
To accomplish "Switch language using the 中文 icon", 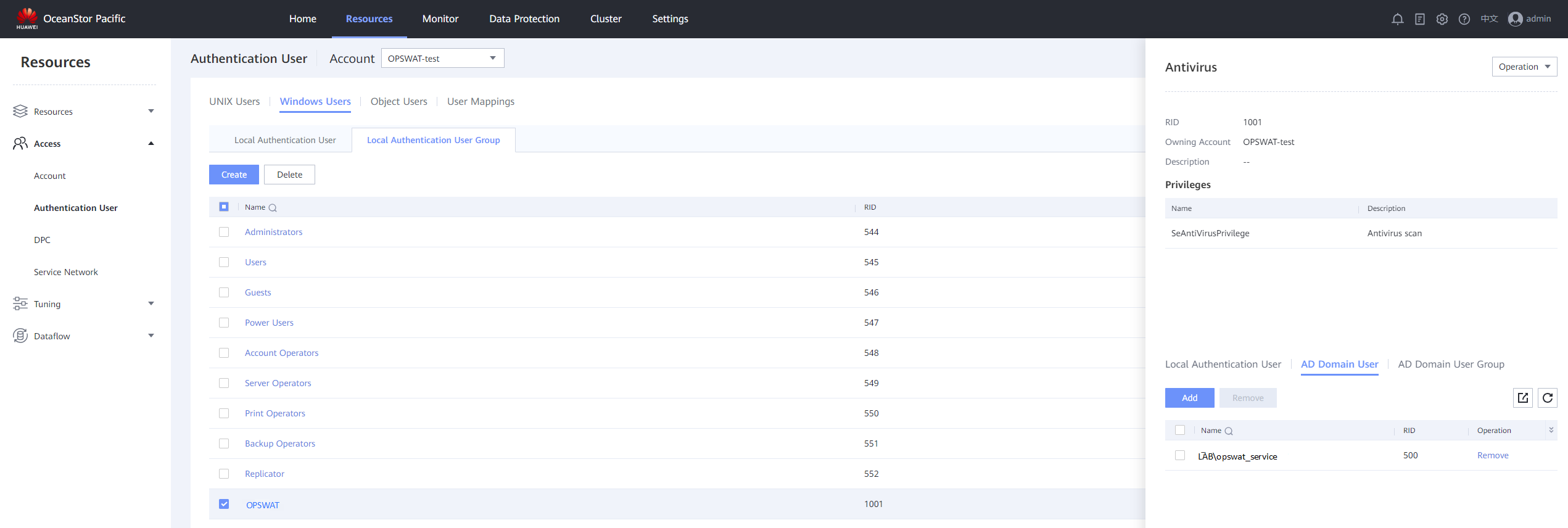I will (x=1489, y=19).
